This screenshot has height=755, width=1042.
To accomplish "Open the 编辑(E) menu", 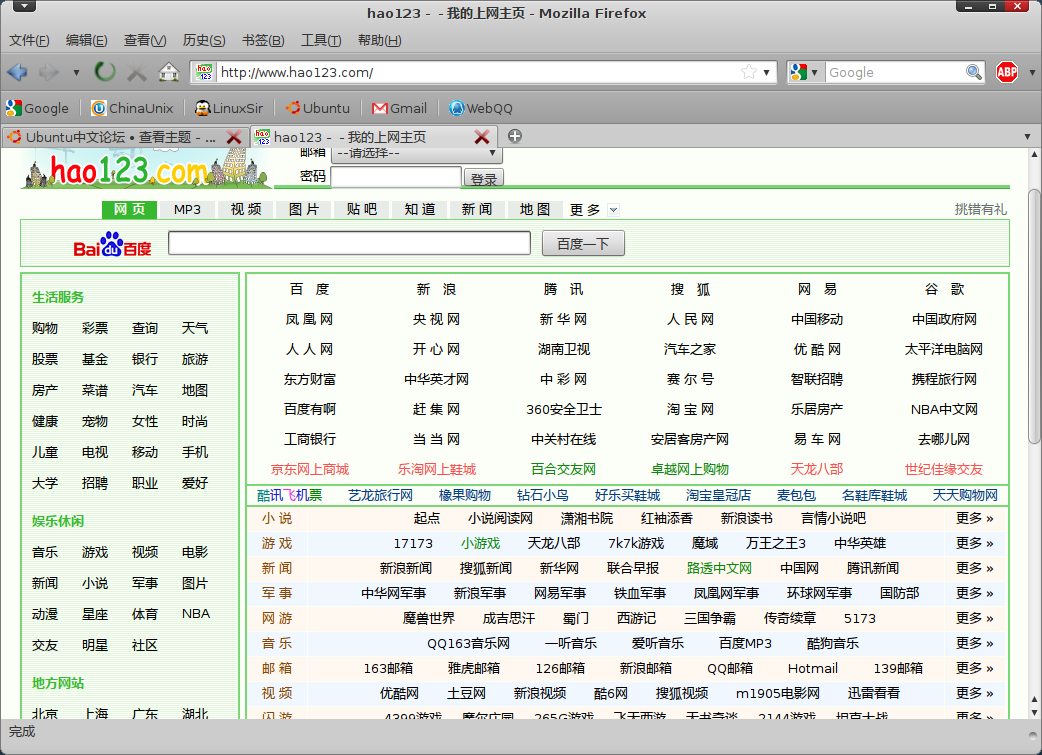I will 86,41.
